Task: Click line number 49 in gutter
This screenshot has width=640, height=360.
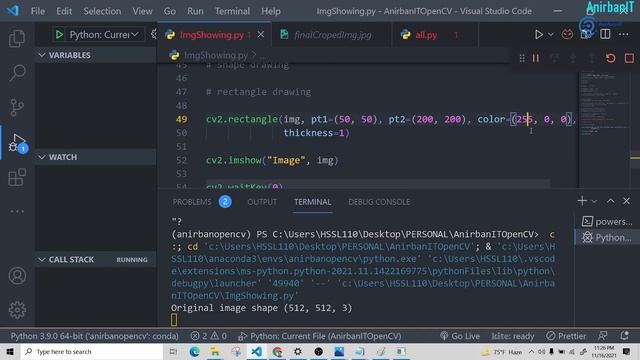Action: pos(181,119)
